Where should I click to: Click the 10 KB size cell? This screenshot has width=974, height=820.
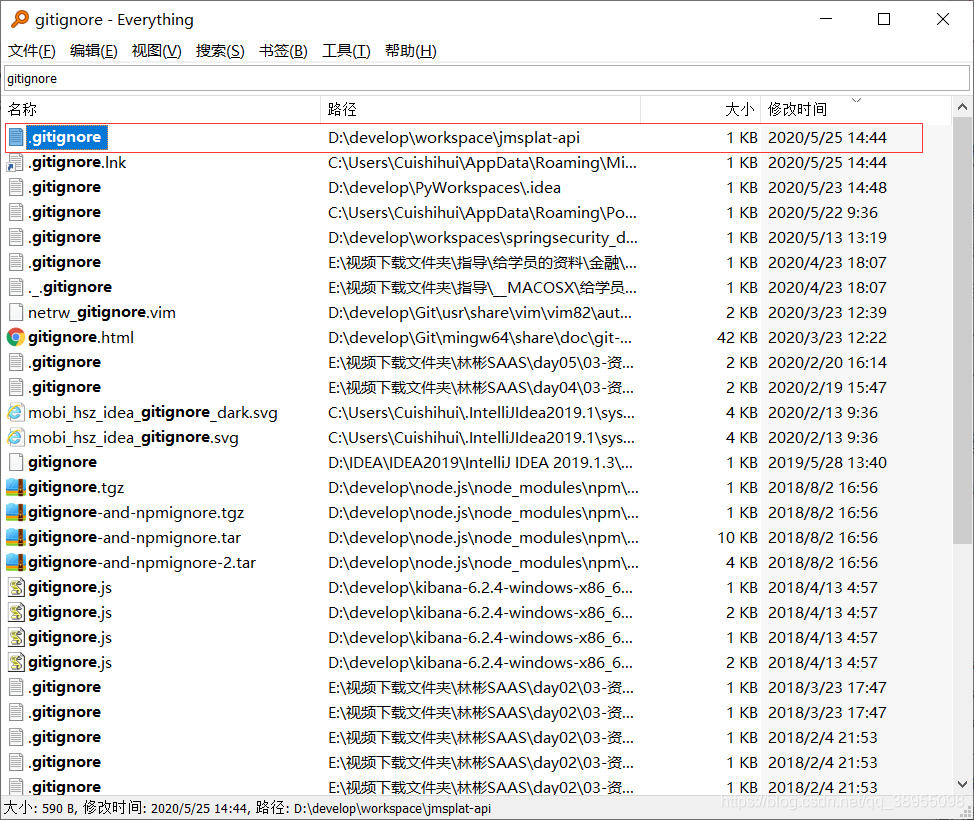737,537
